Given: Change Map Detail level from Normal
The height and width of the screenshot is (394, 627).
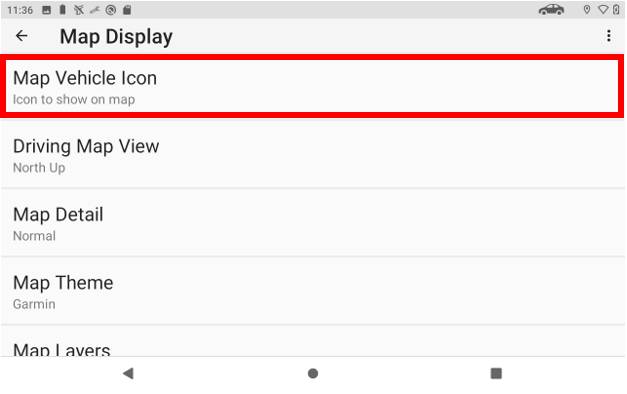Looking at the screenshot, I should pyautogui.click(x=313, y=223).
